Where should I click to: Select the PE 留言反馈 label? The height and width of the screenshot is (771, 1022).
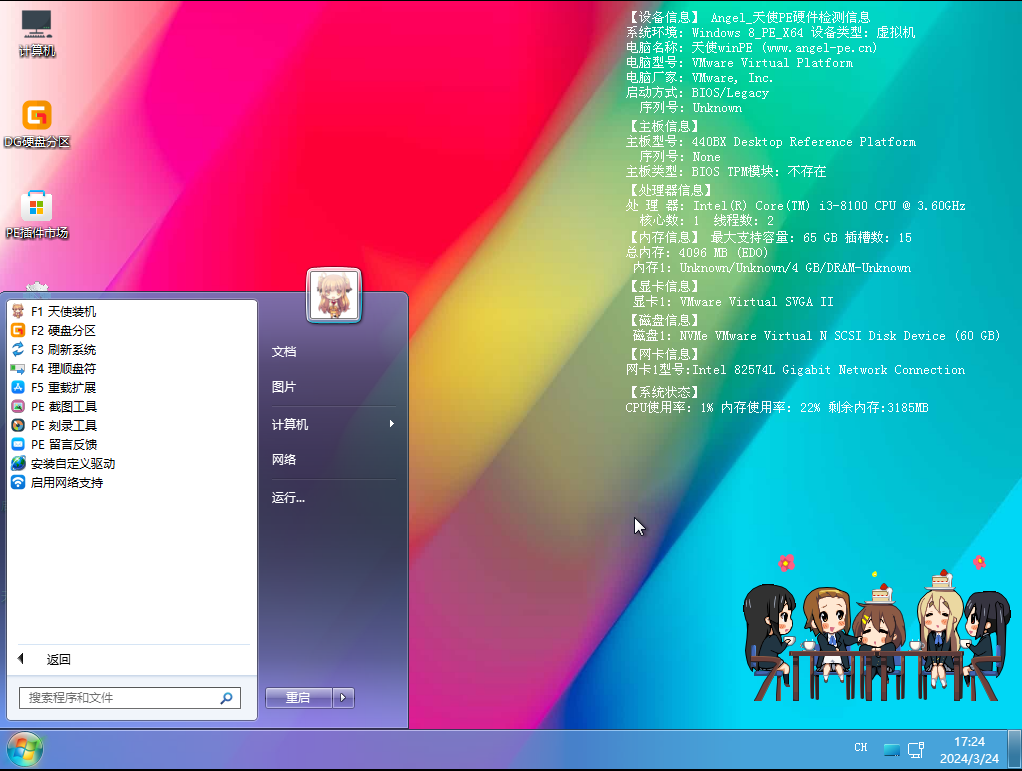coord(64,444)
